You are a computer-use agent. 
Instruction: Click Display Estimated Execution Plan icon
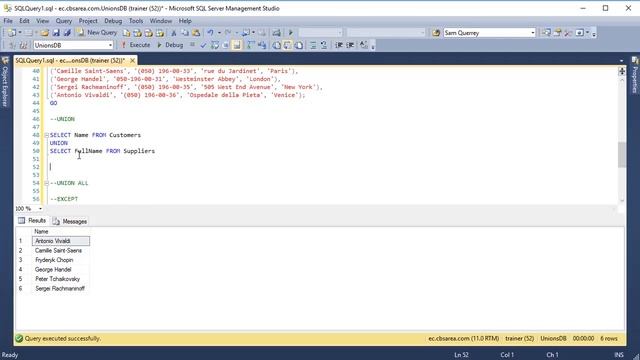coord(215,45)
